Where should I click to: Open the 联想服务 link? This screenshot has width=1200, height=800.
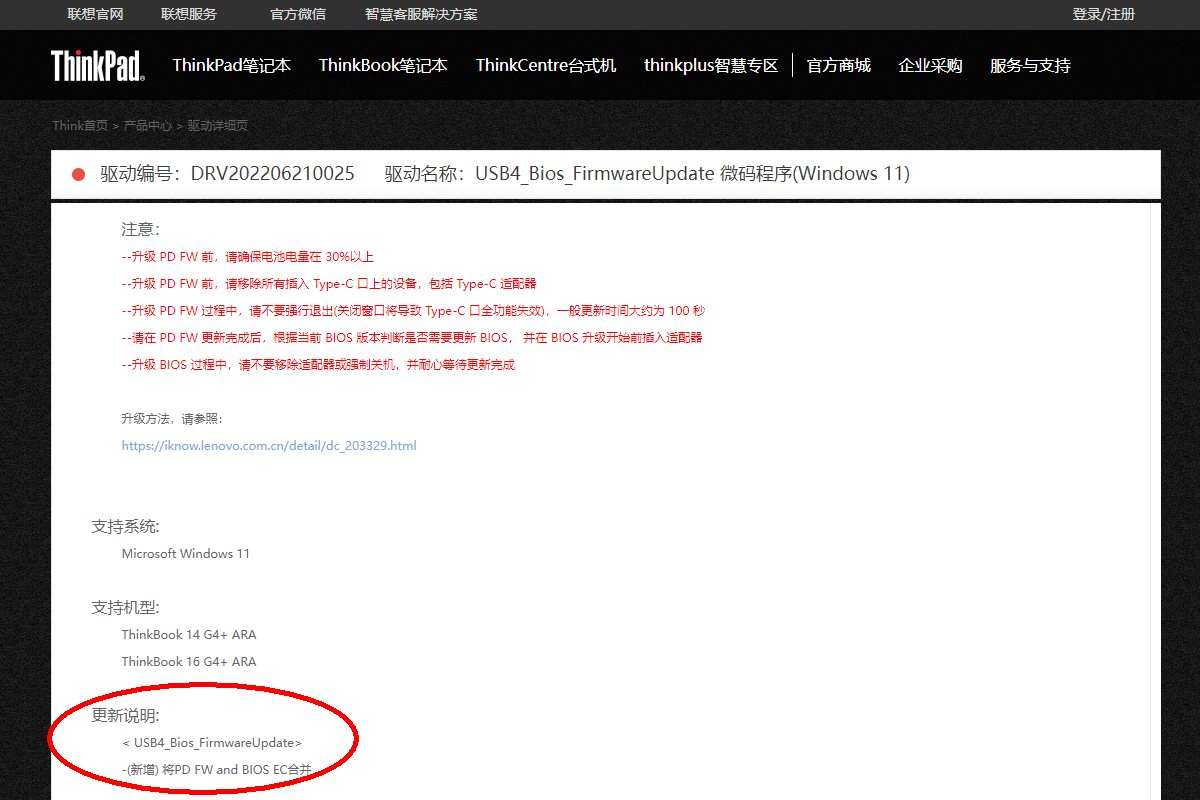[x=188, y=14]
